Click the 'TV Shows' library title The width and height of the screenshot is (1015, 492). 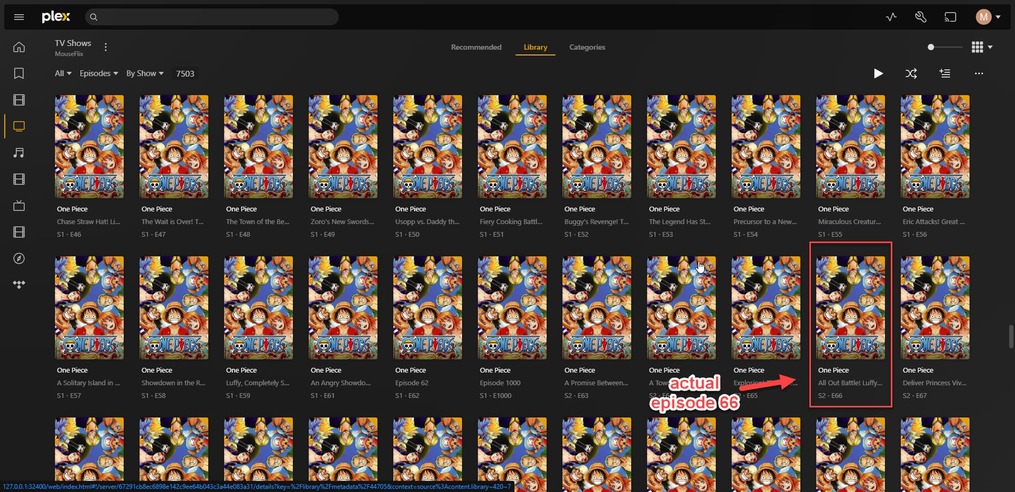[72, 43]
